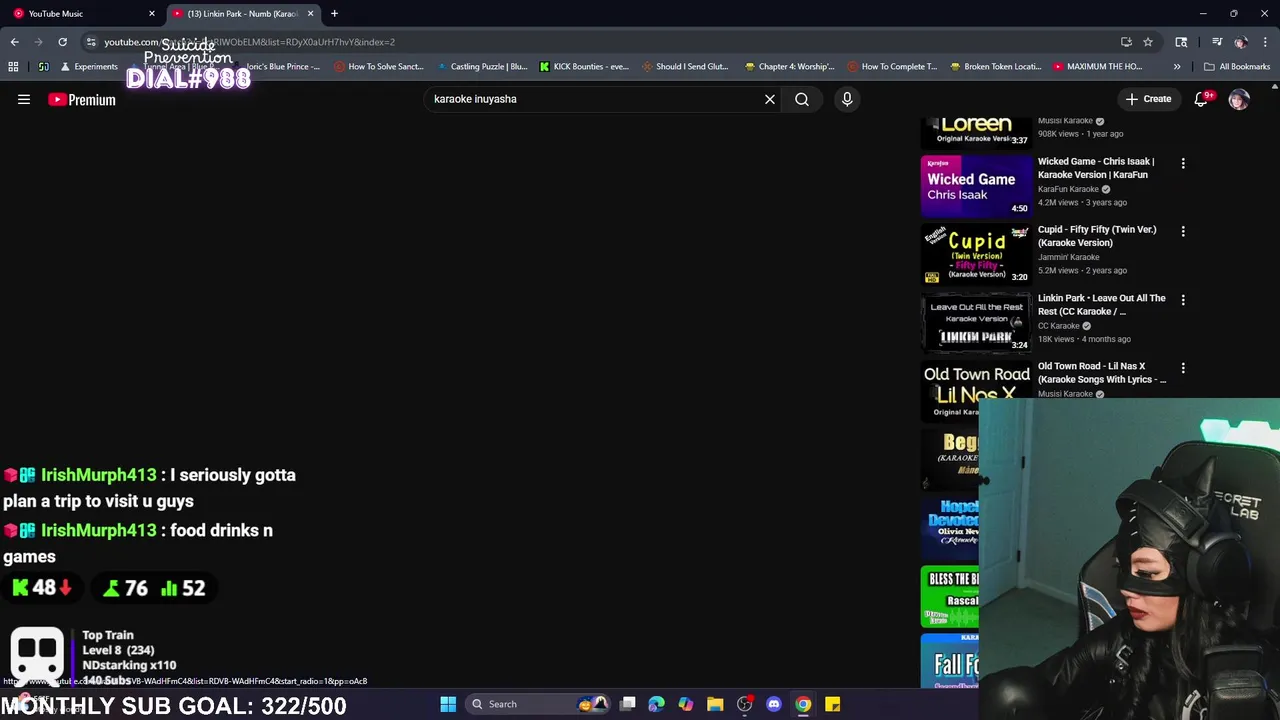1280x720 pixels.
Task: Open more options for Cupid Fifty Fifty video
Action: (x=1183, y=231)
